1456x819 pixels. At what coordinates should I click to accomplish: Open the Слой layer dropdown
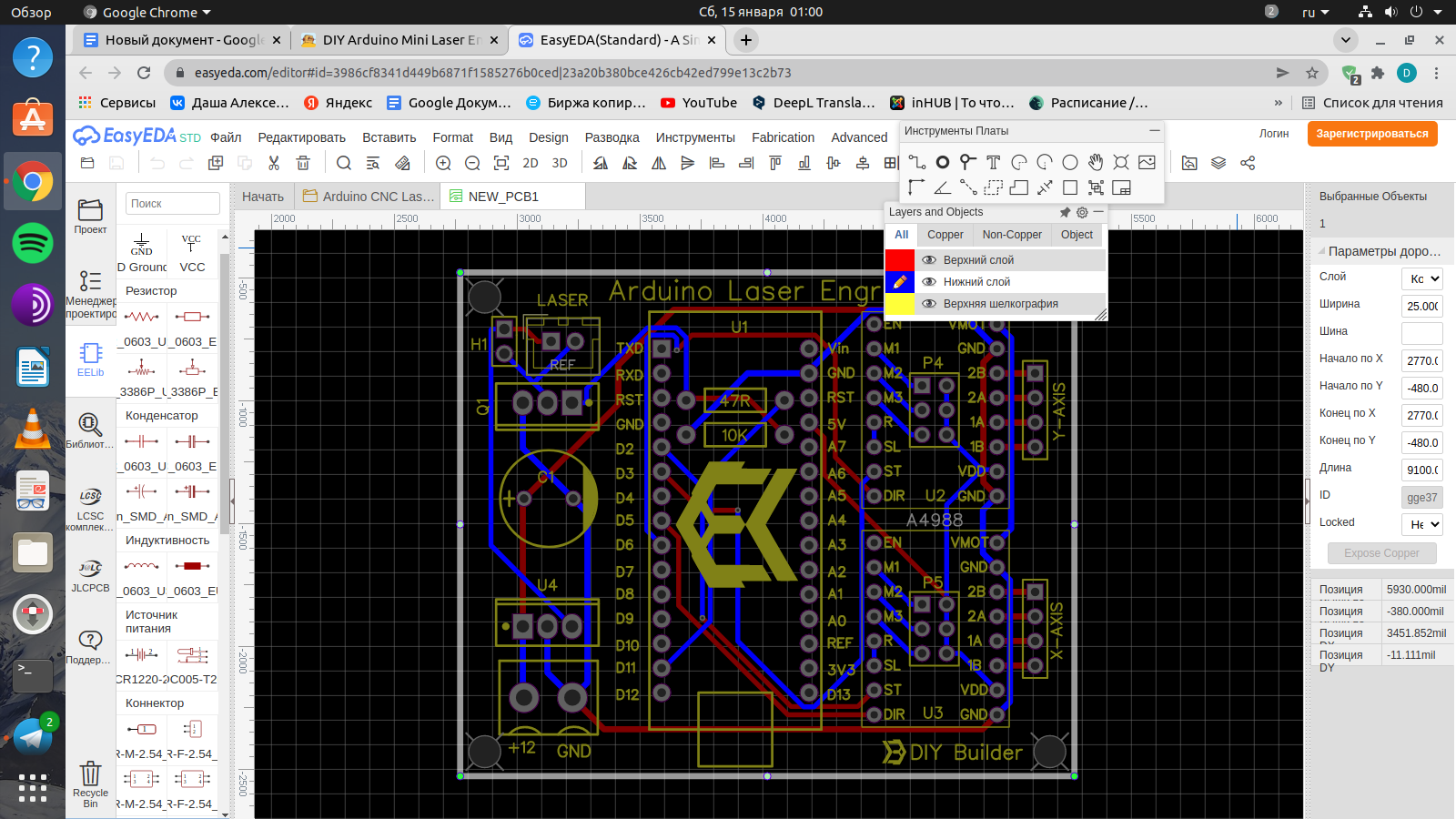click(1422, 278)
